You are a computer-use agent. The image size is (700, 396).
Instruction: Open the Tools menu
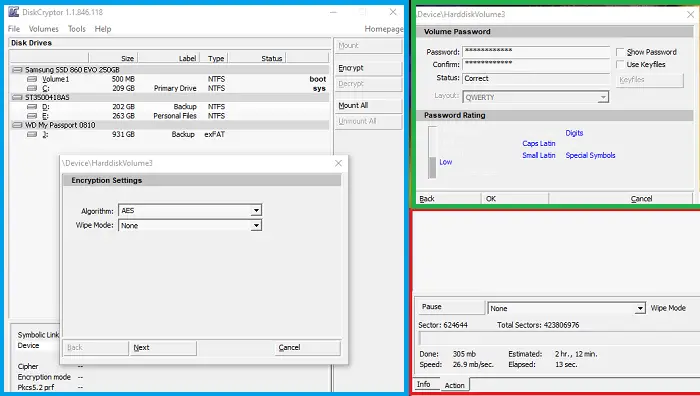click(x=77, y=29)
